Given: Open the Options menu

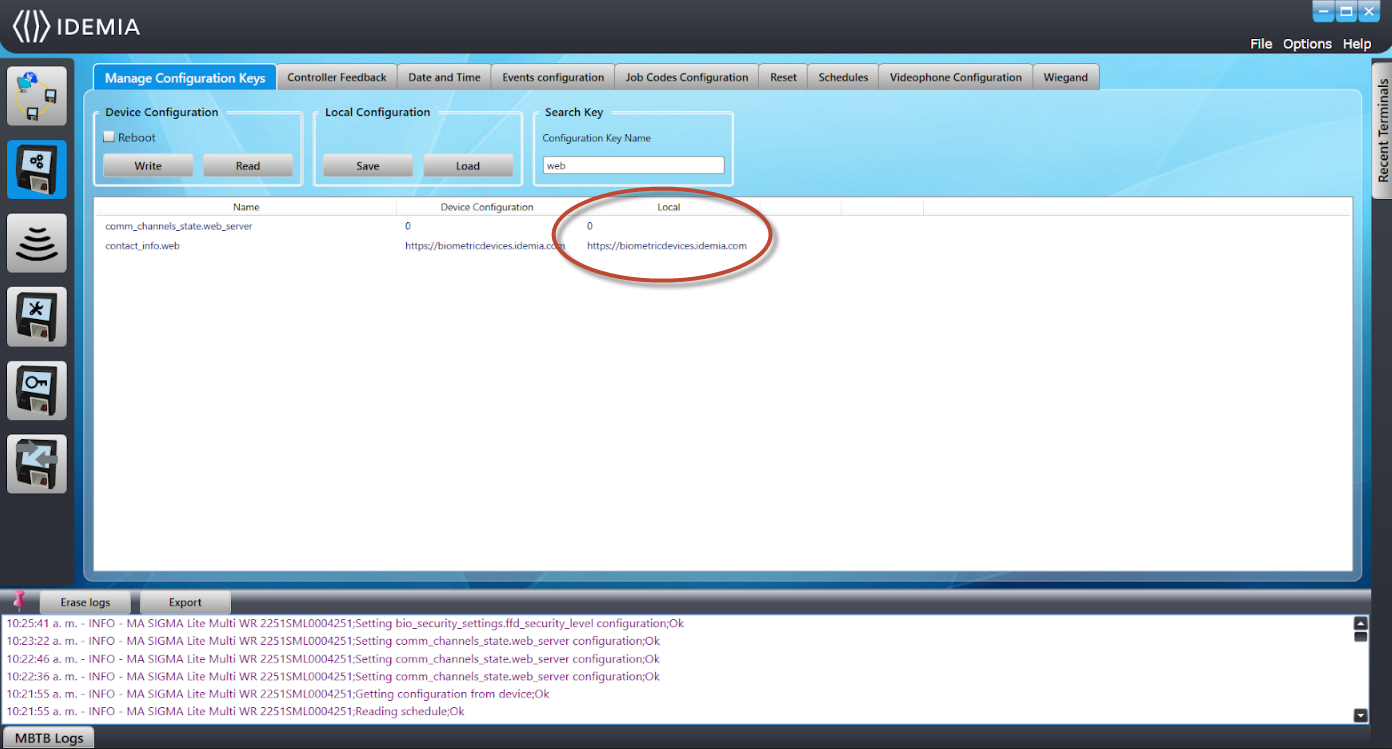Looking at the screenshot, I should click(1307, 44).
